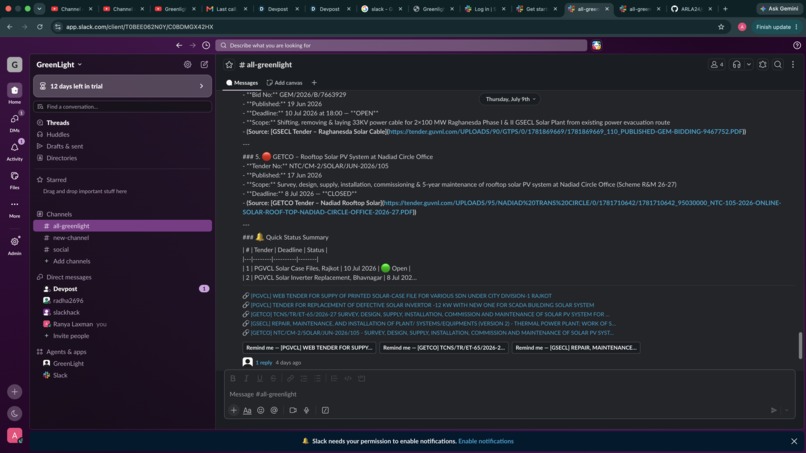Open the composer attach plus menu
The image size is (806, 453).
point(233,410)
